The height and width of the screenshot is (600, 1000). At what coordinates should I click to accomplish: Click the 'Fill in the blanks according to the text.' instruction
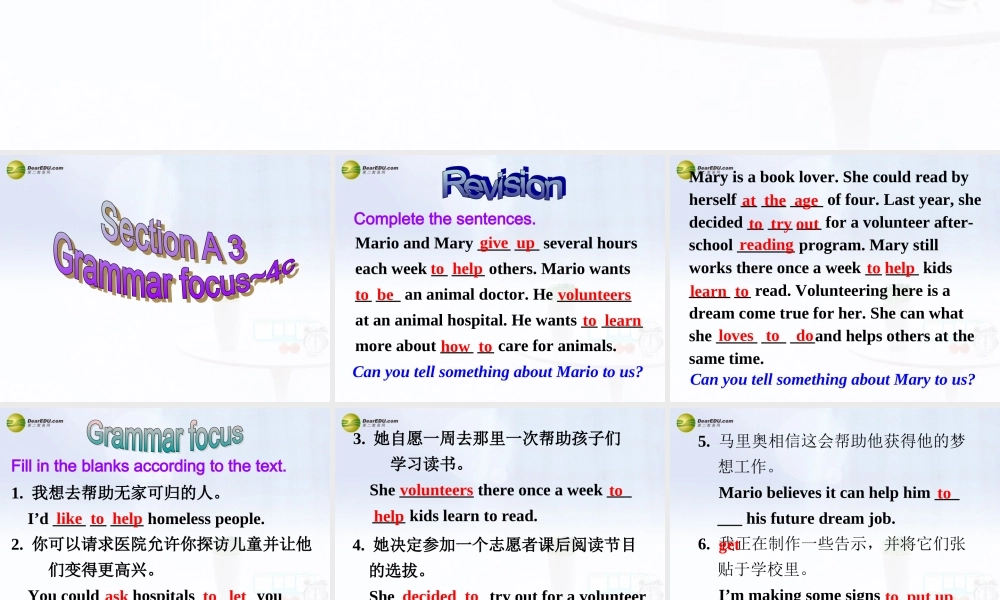[148, 466]
